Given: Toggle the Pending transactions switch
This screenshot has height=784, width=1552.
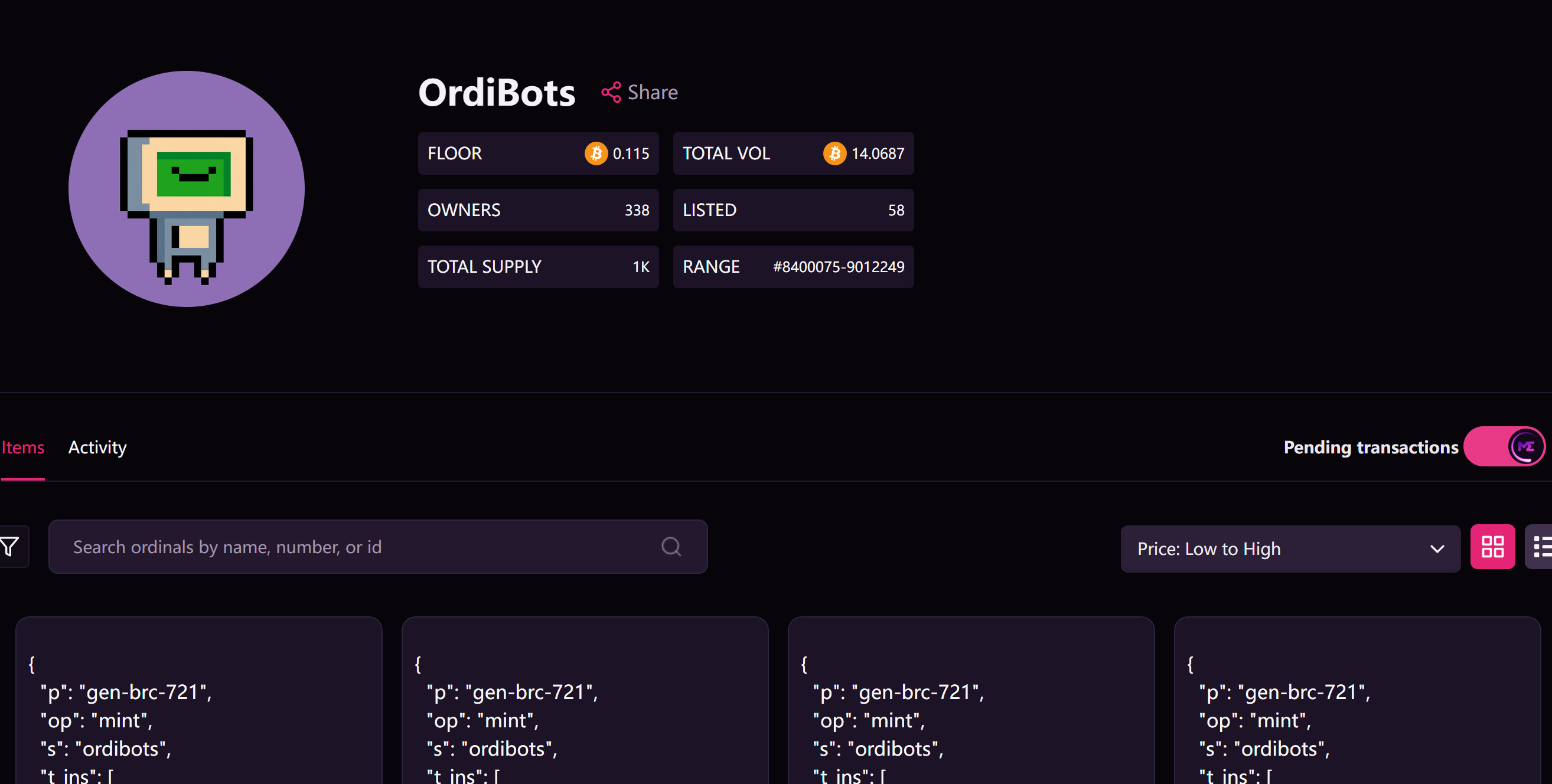Looking at the screenshot, I should [x=1504, y=447].
